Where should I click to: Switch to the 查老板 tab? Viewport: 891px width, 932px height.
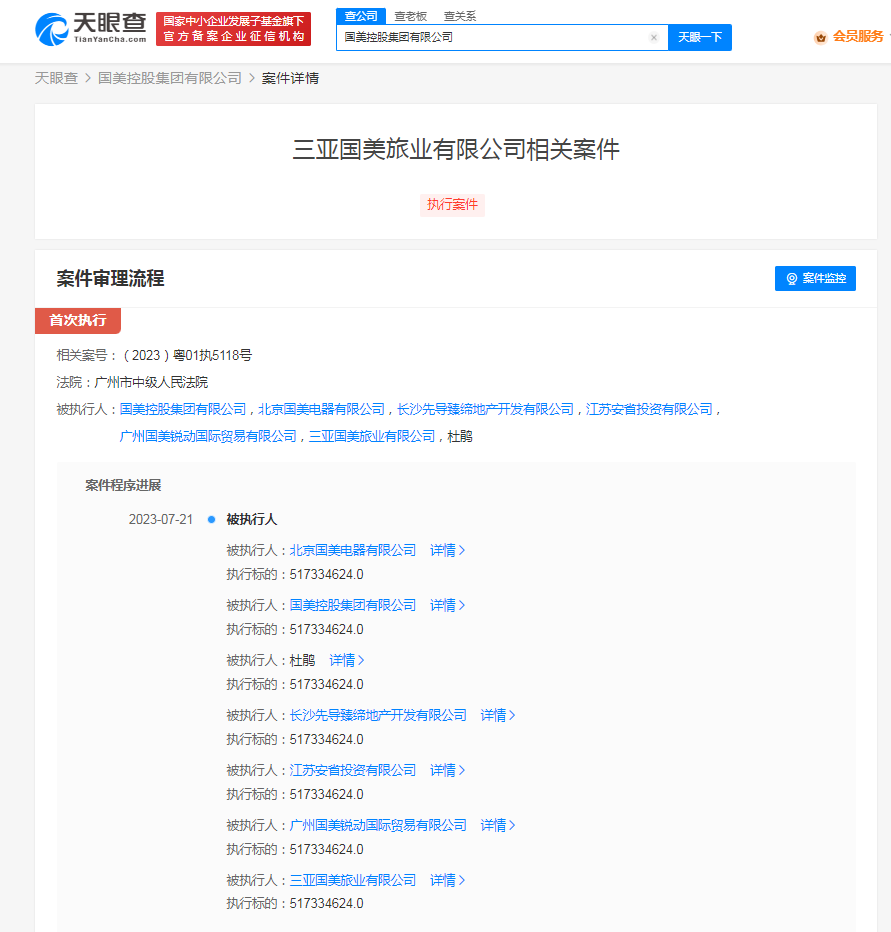pos(411,16)
